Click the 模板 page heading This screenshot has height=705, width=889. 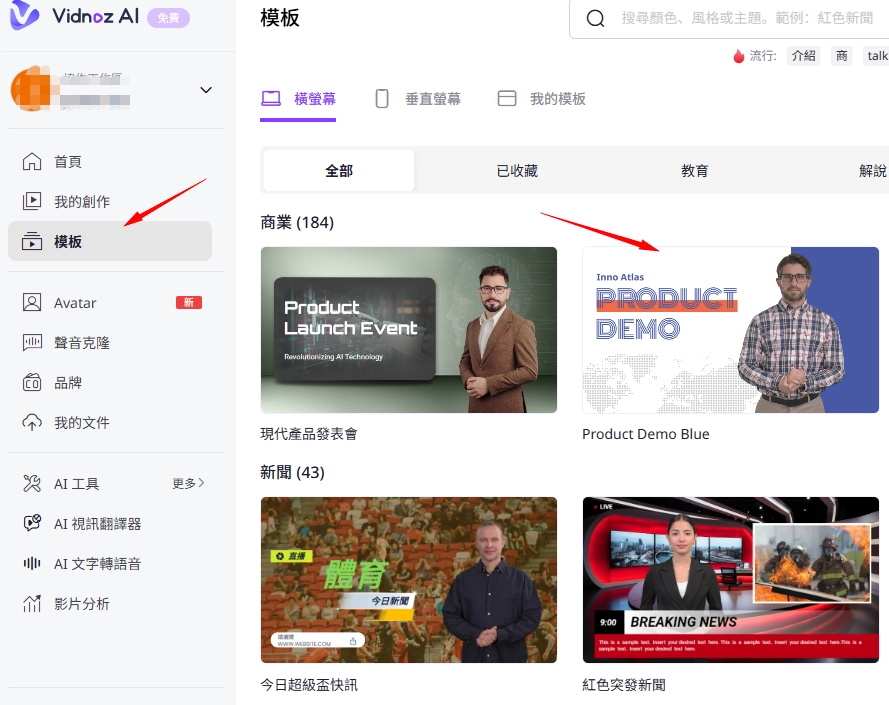click(280, 18)
